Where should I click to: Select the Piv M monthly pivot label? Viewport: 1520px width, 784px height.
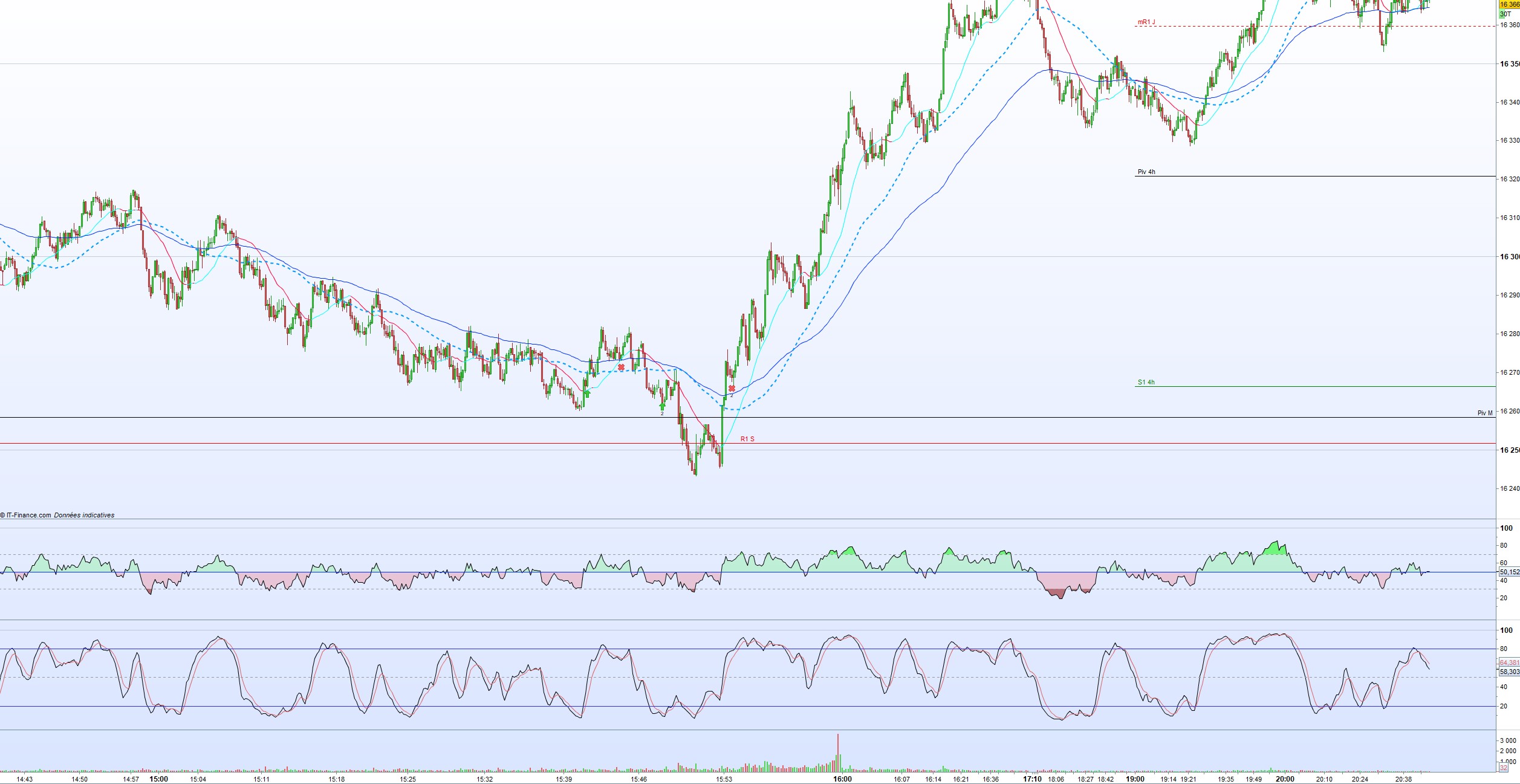click(x=1484, y=413)
